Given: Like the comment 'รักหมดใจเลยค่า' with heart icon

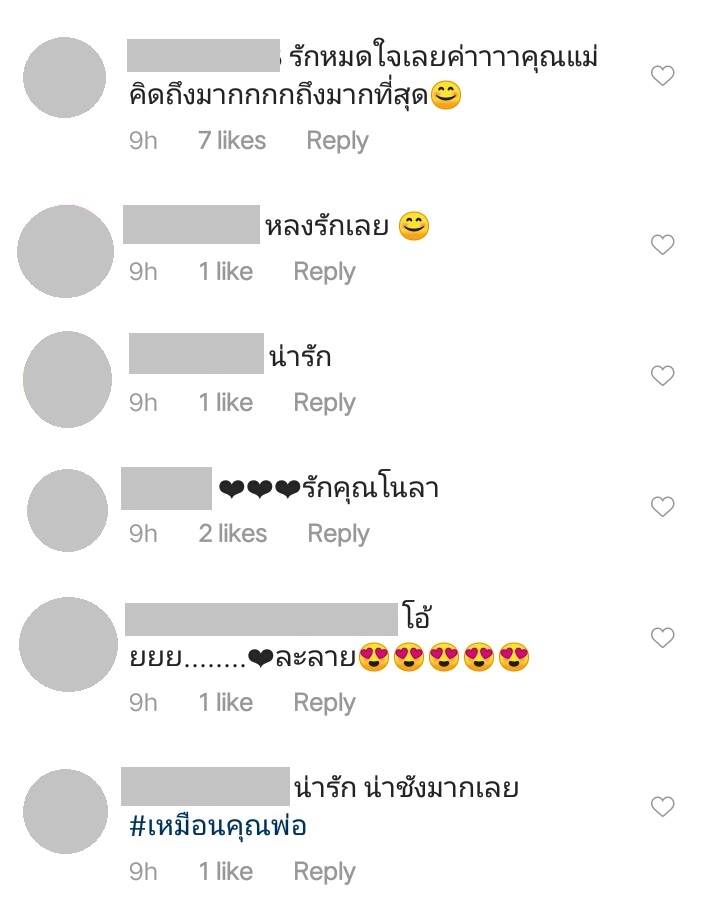Looking at the screenshot, I should point(662,75).
